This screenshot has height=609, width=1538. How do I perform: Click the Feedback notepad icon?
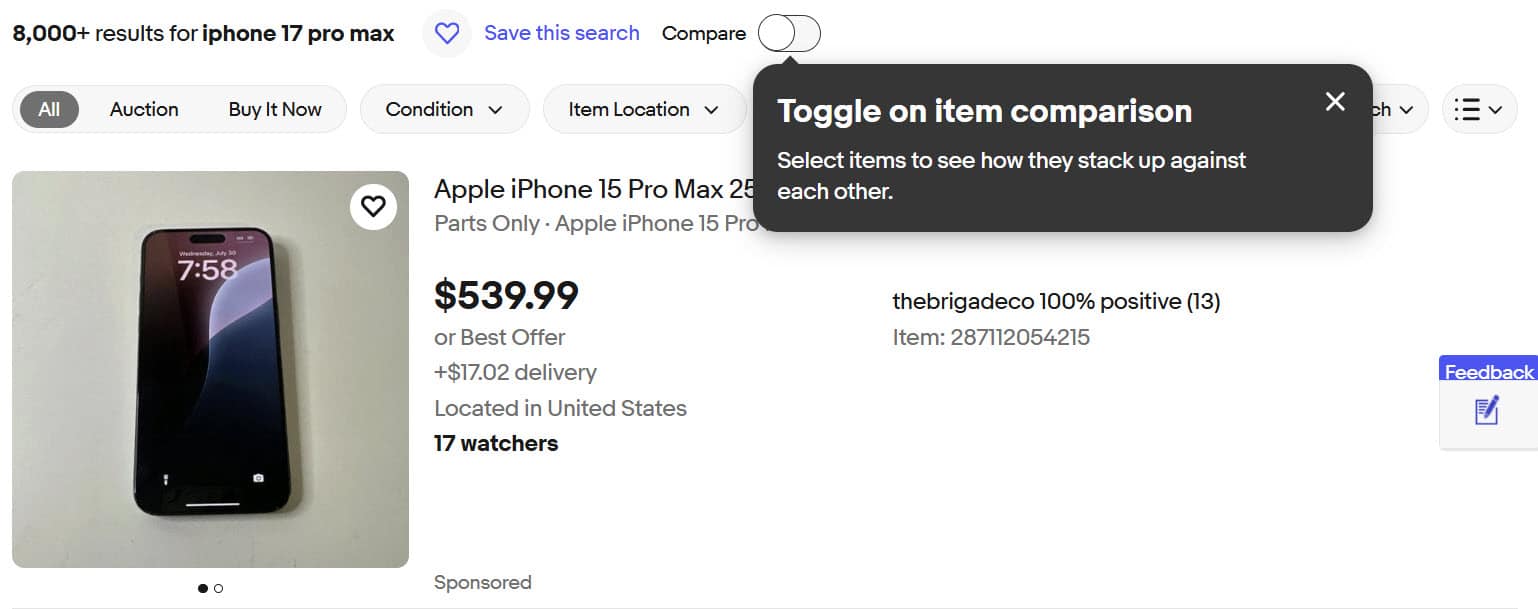point(1487,411)
